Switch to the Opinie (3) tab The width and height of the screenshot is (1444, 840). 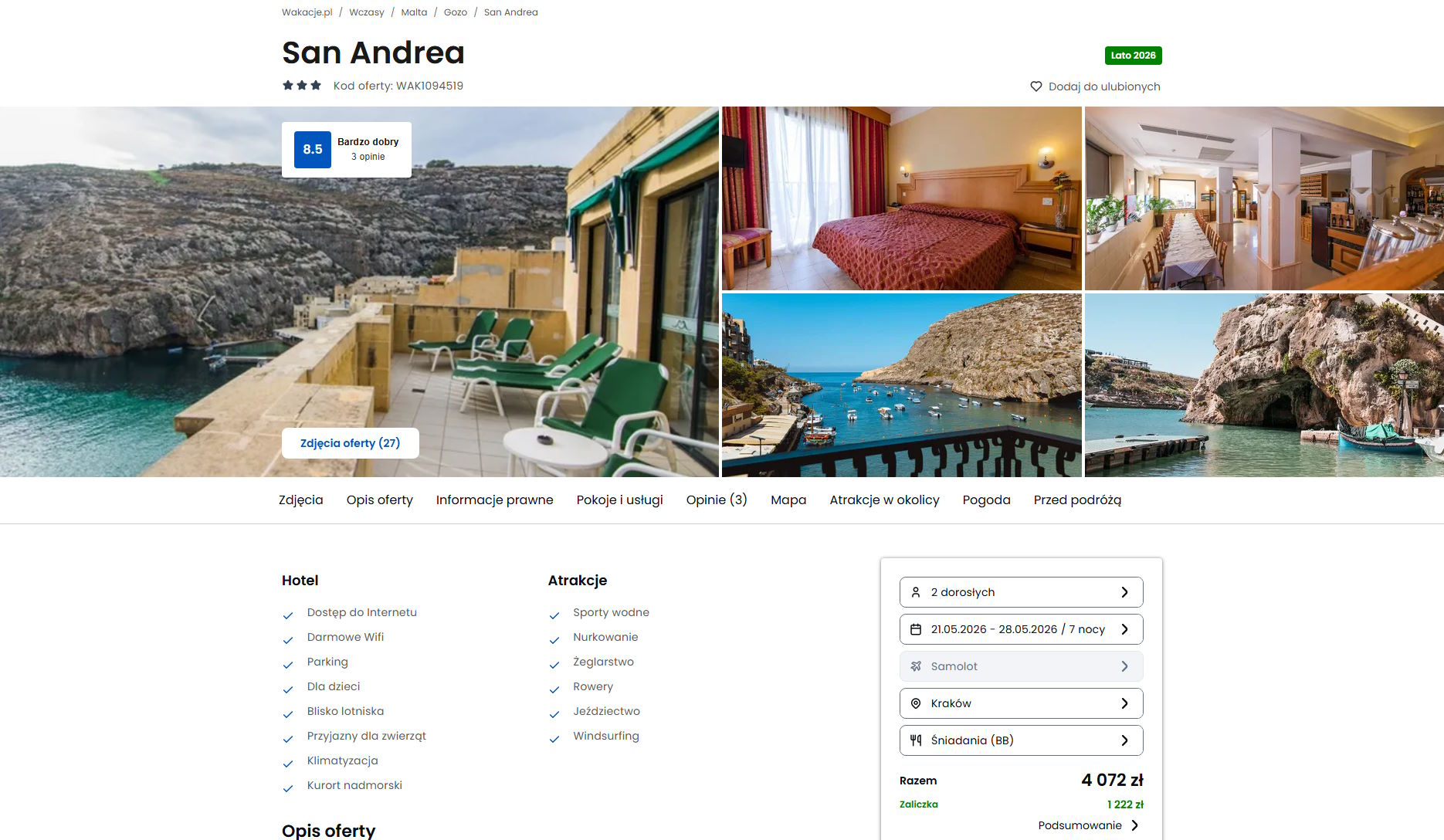(x=717, y=500)
